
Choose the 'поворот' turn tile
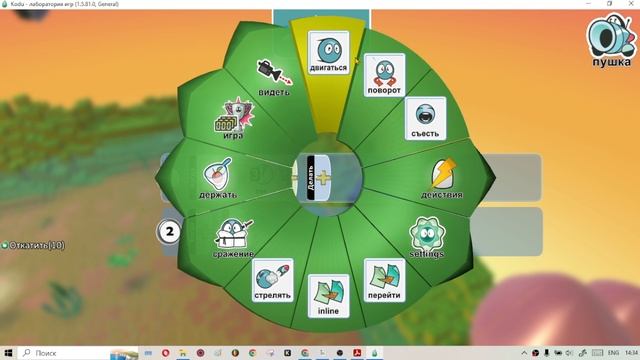click(x=384, y=75)
